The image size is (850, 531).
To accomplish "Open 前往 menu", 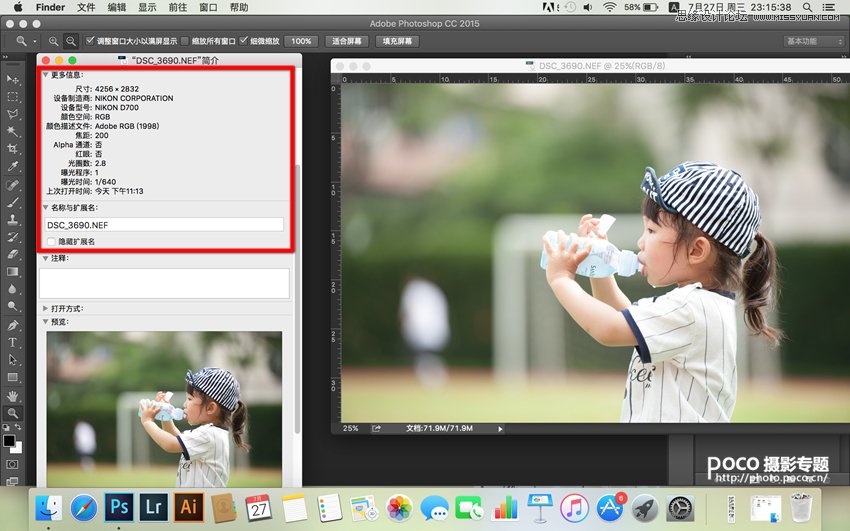I will pyautogui.click(x=178, y=7).
